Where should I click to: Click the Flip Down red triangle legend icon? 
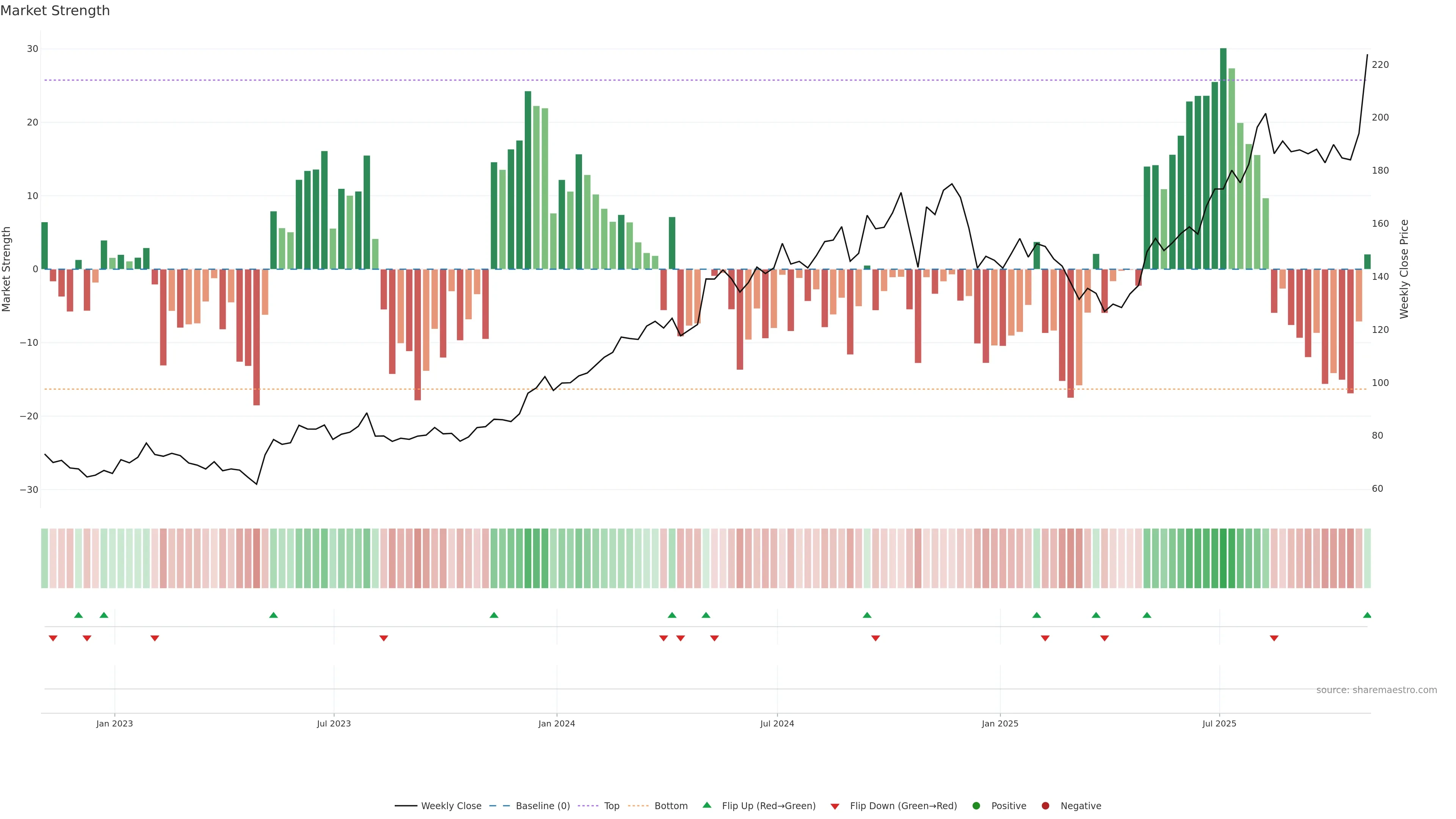835,806
